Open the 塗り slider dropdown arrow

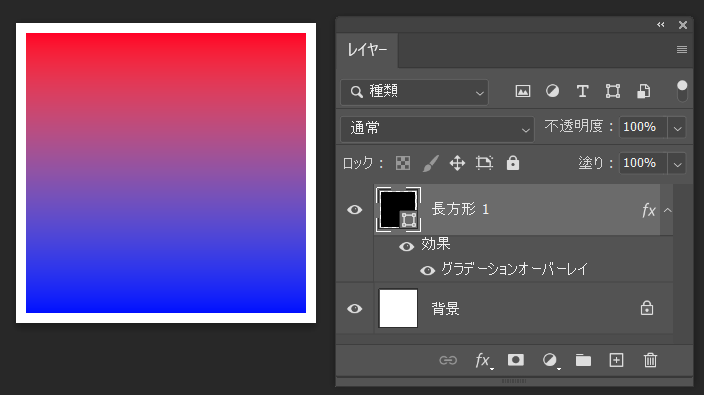[x=677, y=164]
